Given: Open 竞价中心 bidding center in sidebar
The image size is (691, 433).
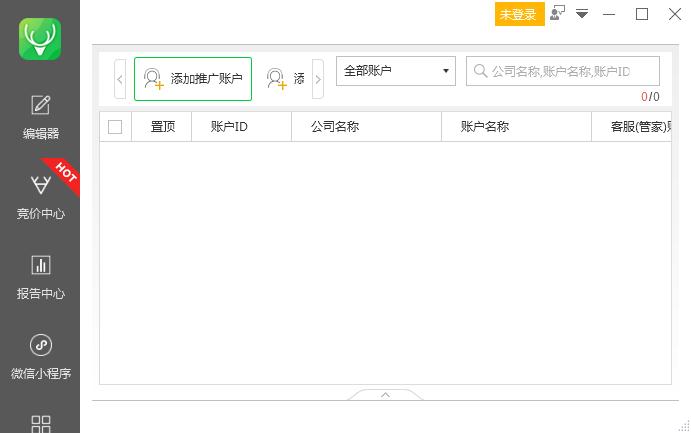Looking at the screenshot, I should coord(41,196).
